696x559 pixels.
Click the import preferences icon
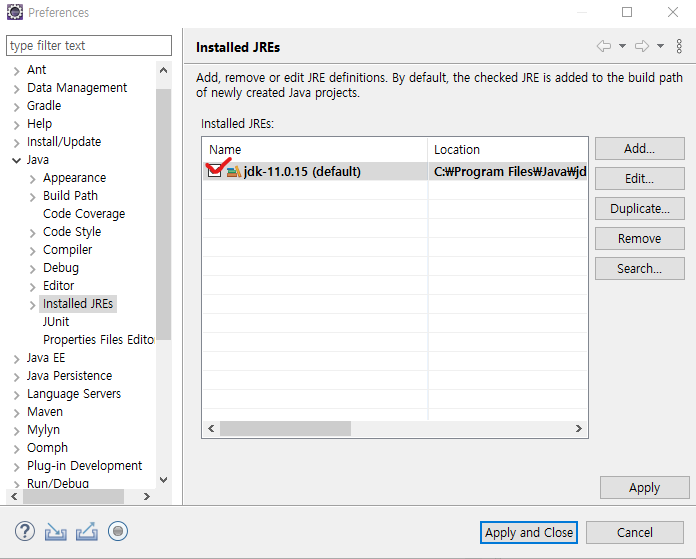(55, 531)
